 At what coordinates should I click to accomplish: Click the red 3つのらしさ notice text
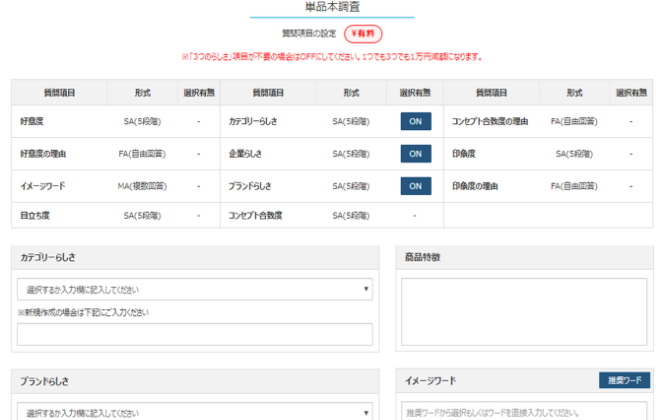pos(332,57)
